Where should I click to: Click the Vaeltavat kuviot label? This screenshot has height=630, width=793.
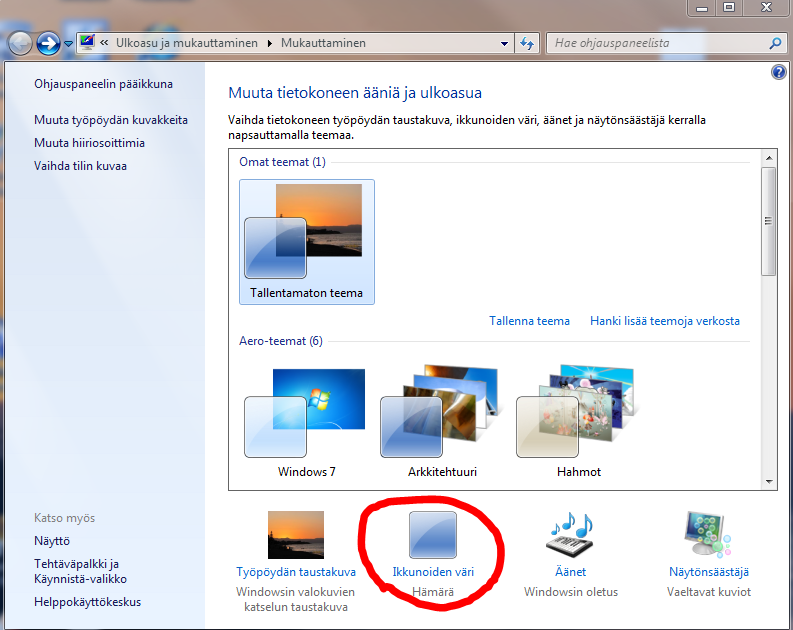pos(709,592)
